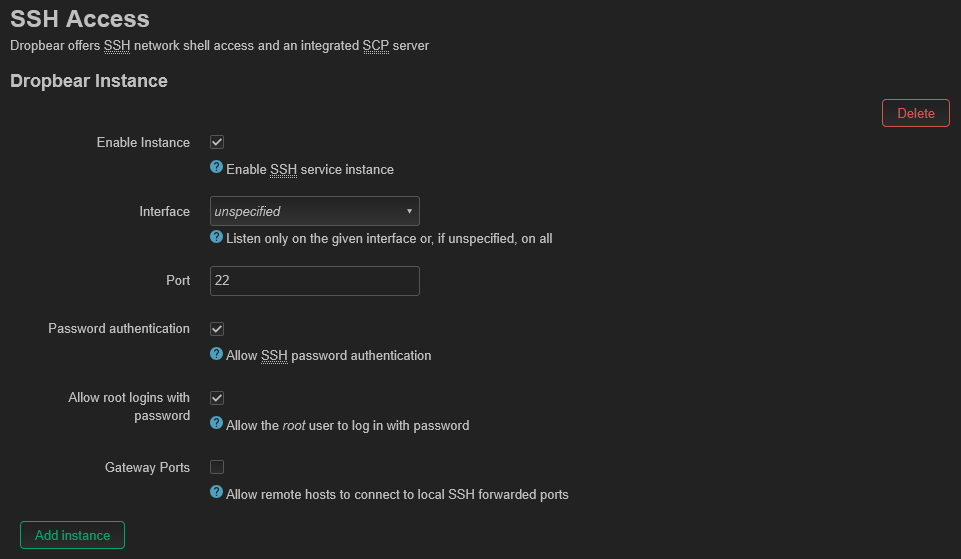Click the Port input field containing 22
Screen dimensions: 961x559
point(314,281)
